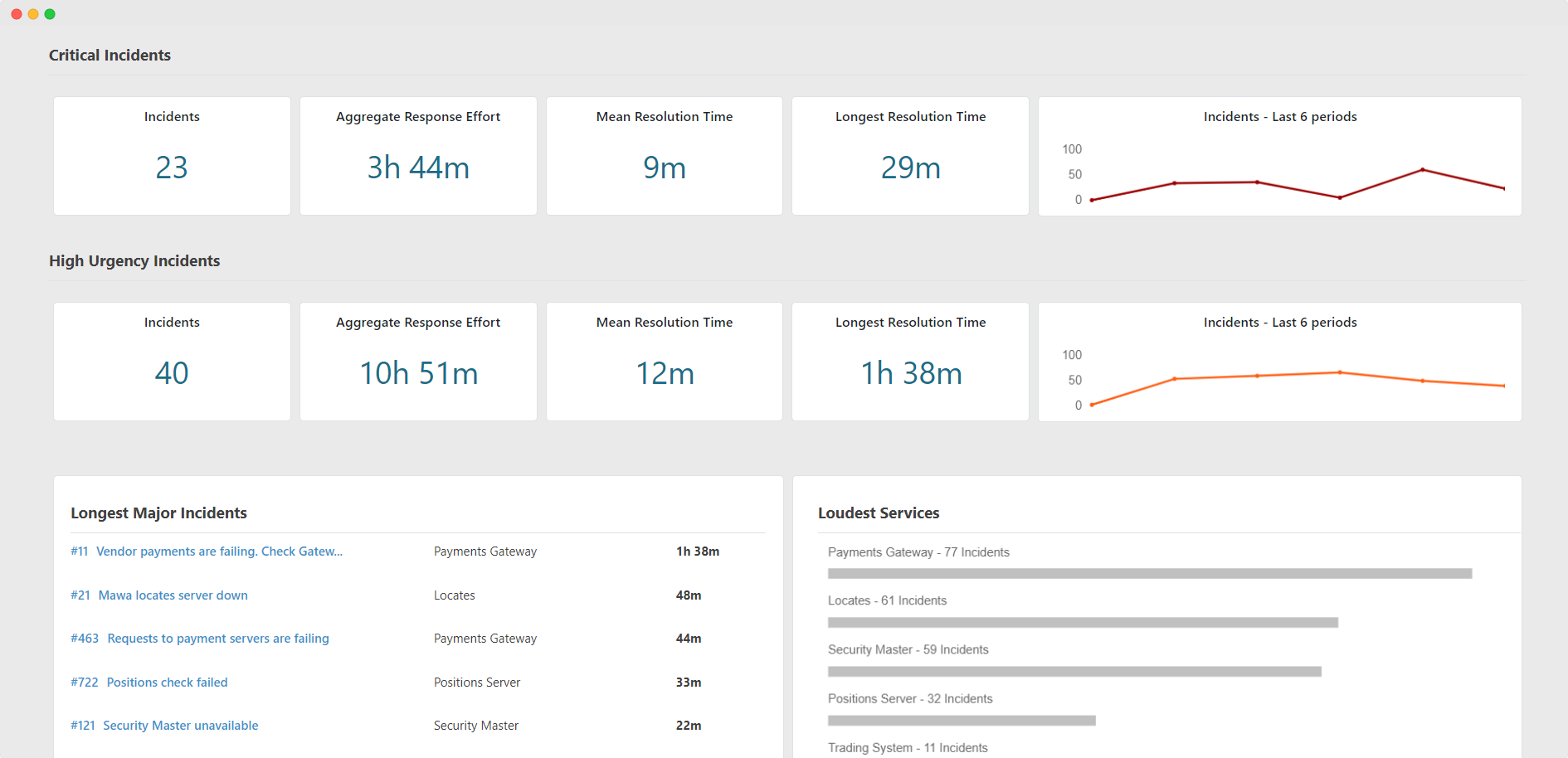This screenshot has height=758, width=1568.
Task: Open incident #121 Security Master unavailable
Action: (164, 726)
